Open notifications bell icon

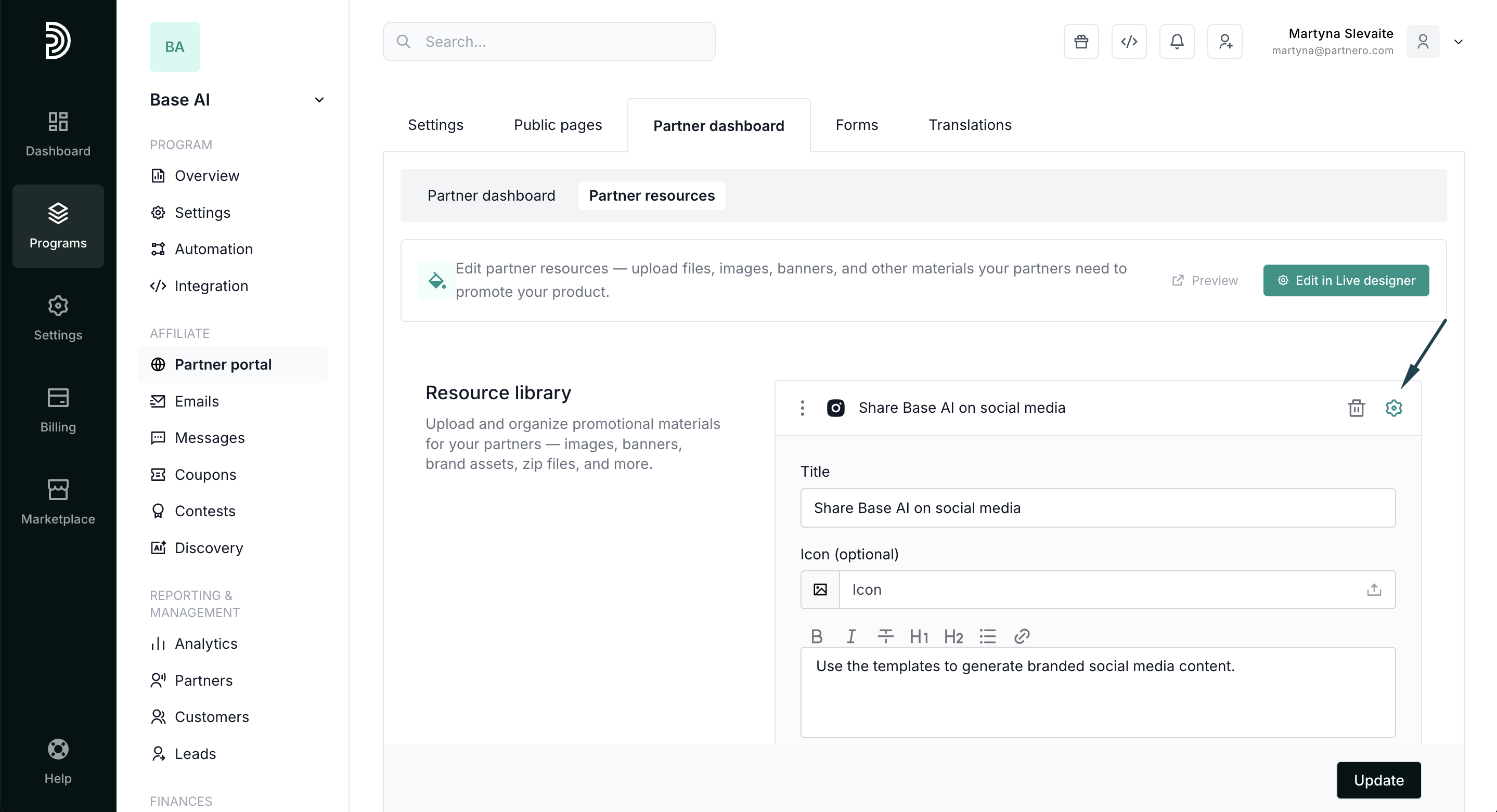point(1177,41)
